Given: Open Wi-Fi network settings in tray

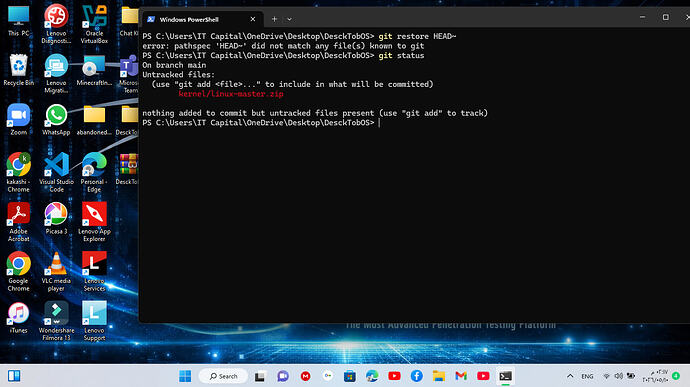Looking at the screenshot, I should [606, 376].
